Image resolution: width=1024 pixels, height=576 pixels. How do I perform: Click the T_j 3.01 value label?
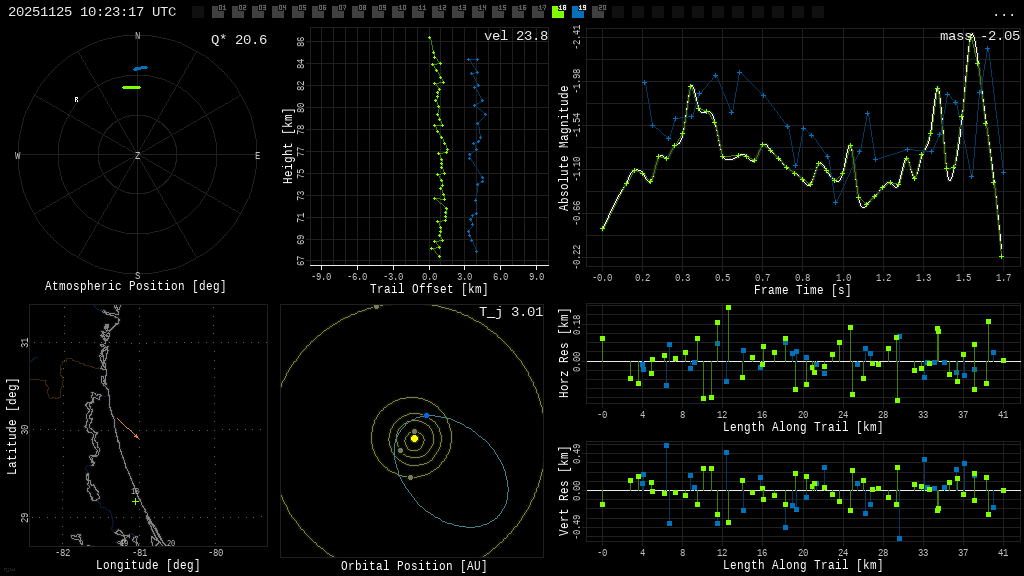510,312
